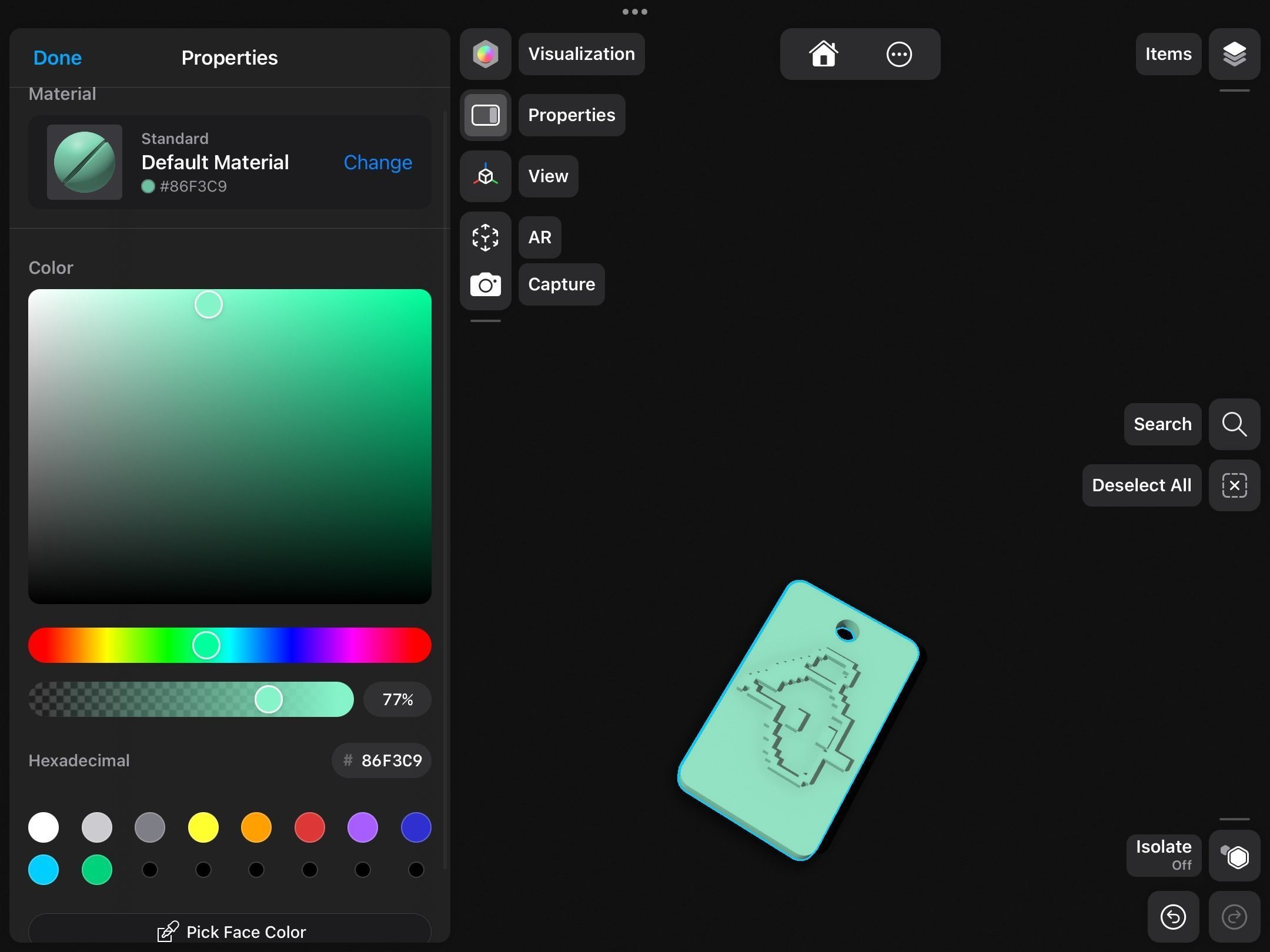1270x952 pixels.
Task: Select the yellow color swatch
Action: click(203, 827)
